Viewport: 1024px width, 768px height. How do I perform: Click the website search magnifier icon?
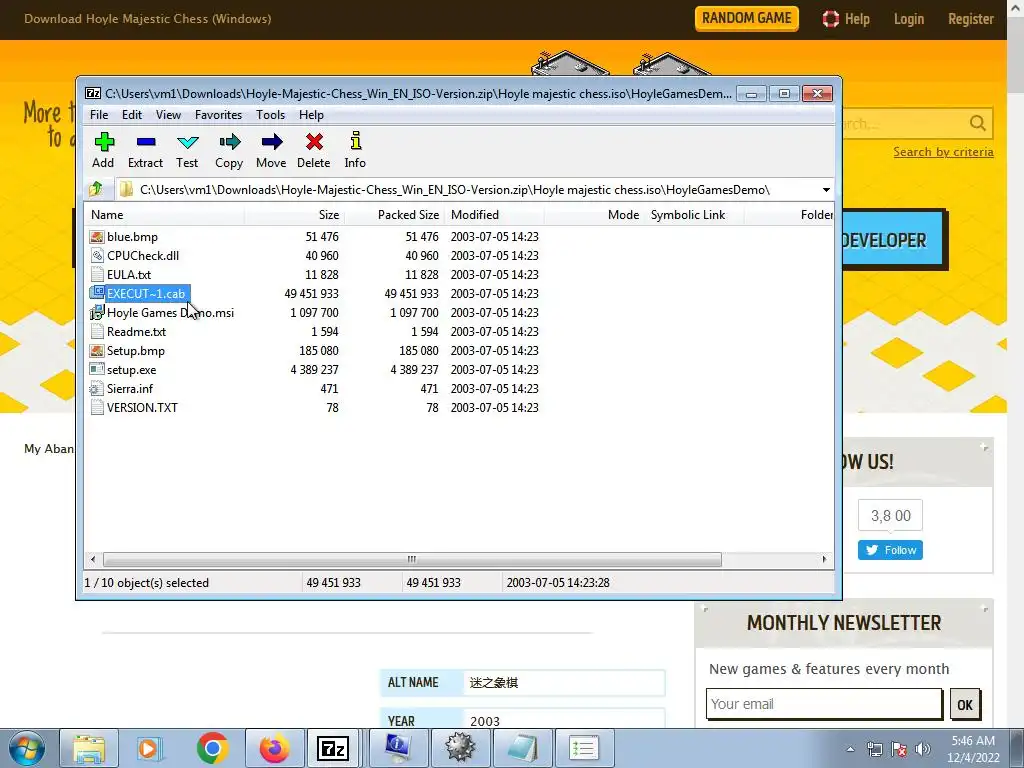click(978, 123)
